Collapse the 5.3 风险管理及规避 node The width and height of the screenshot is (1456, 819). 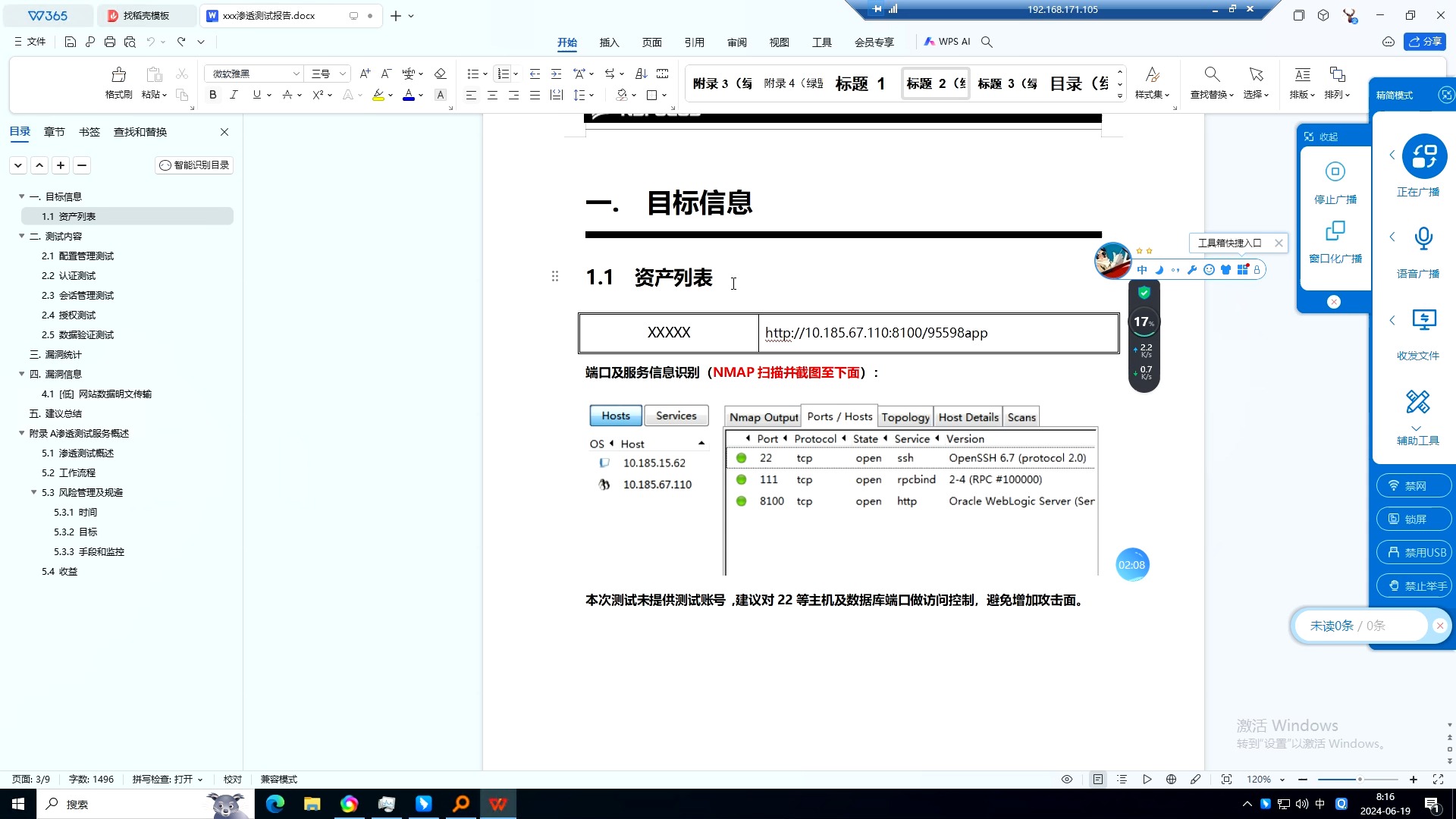[34, 492]
